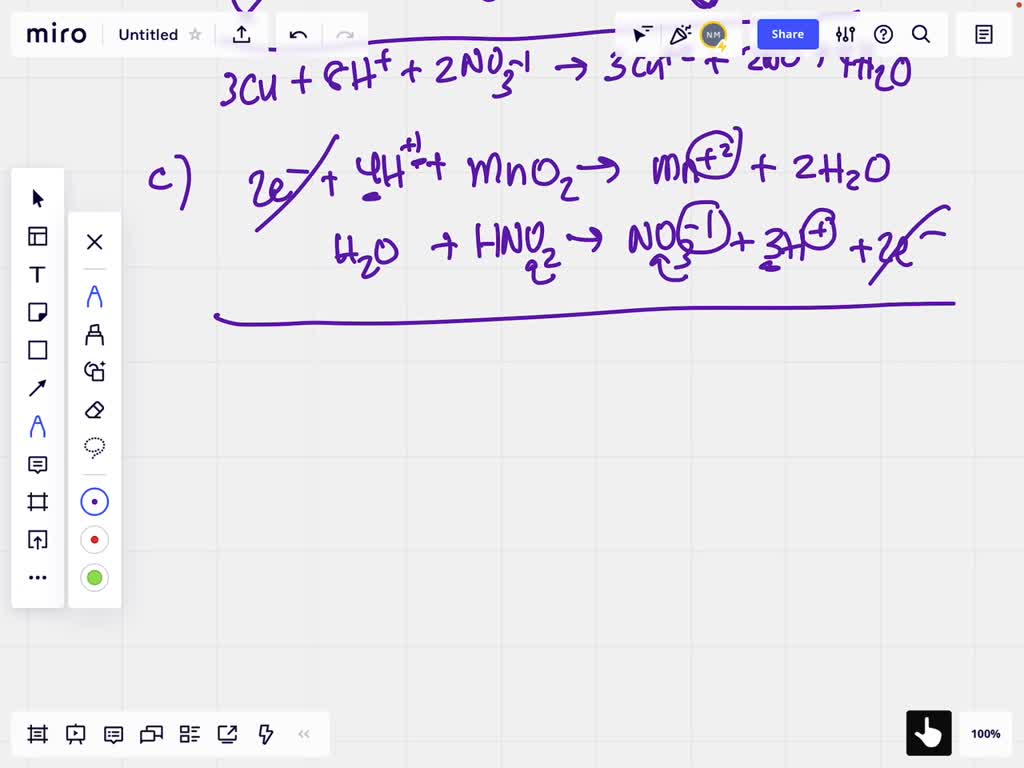Toggle collaborator cursors visibility
1024x768 pixels.
[x=643, y=33]
